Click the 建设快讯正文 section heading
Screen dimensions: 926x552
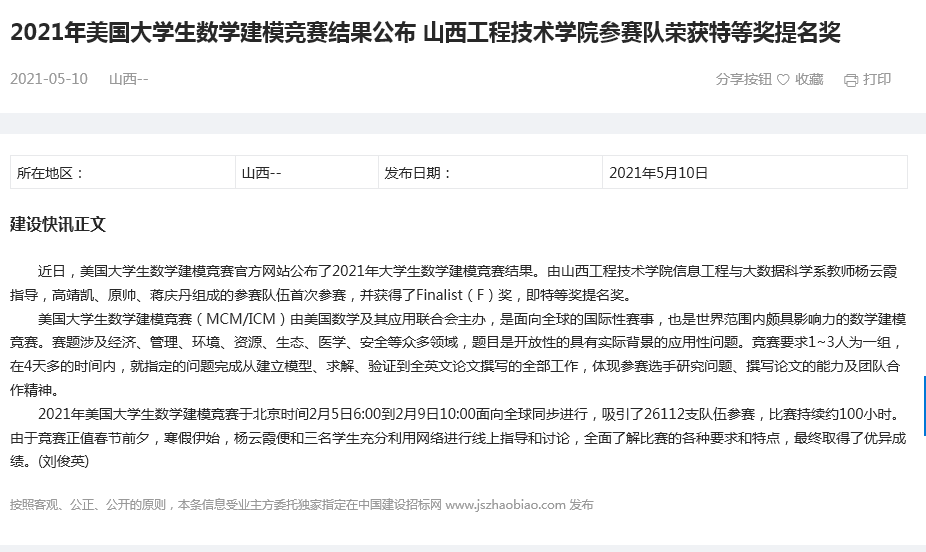(x=58, y=224)
